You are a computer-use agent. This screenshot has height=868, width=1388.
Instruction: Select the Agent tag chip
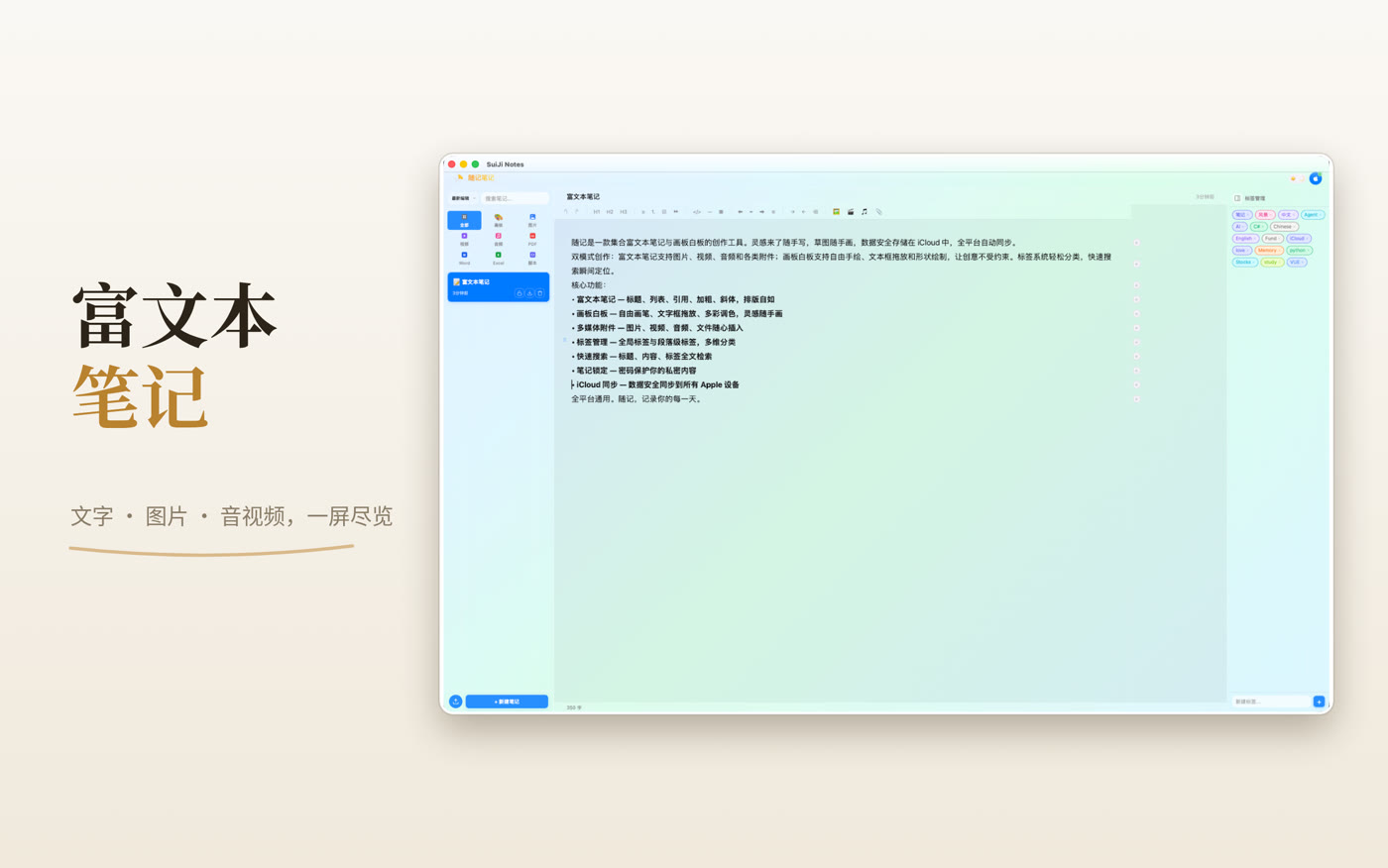[1313, 215]
